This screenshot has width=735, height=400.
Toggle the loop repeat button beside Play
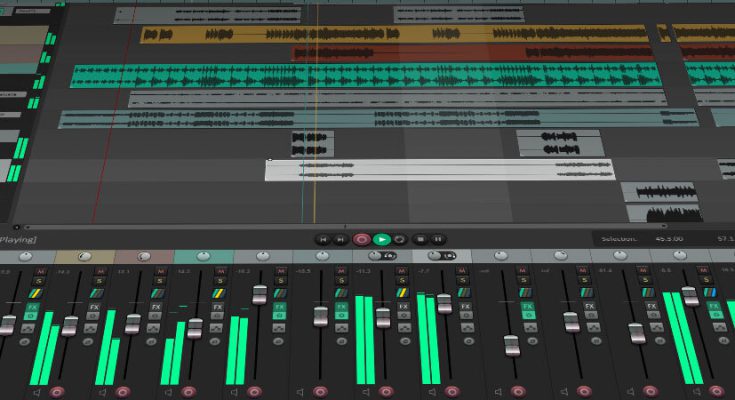tap(400, 239)
